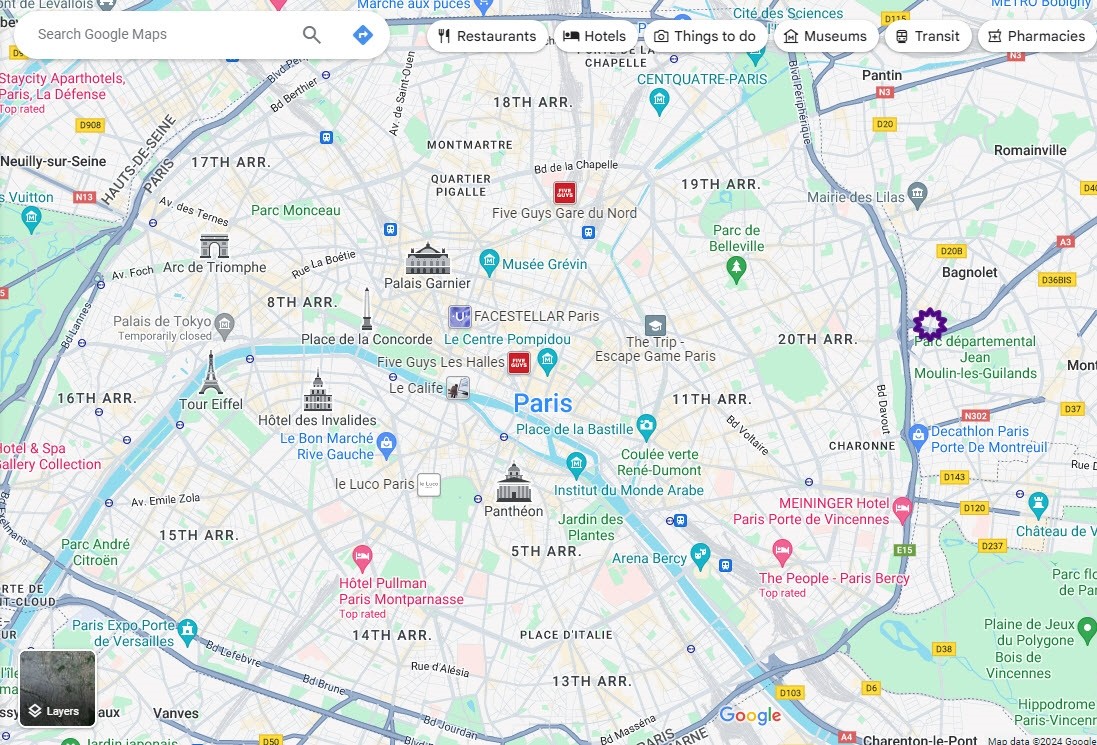
Task: Open the Layers map type thumbnail
Action: point(57,688)
